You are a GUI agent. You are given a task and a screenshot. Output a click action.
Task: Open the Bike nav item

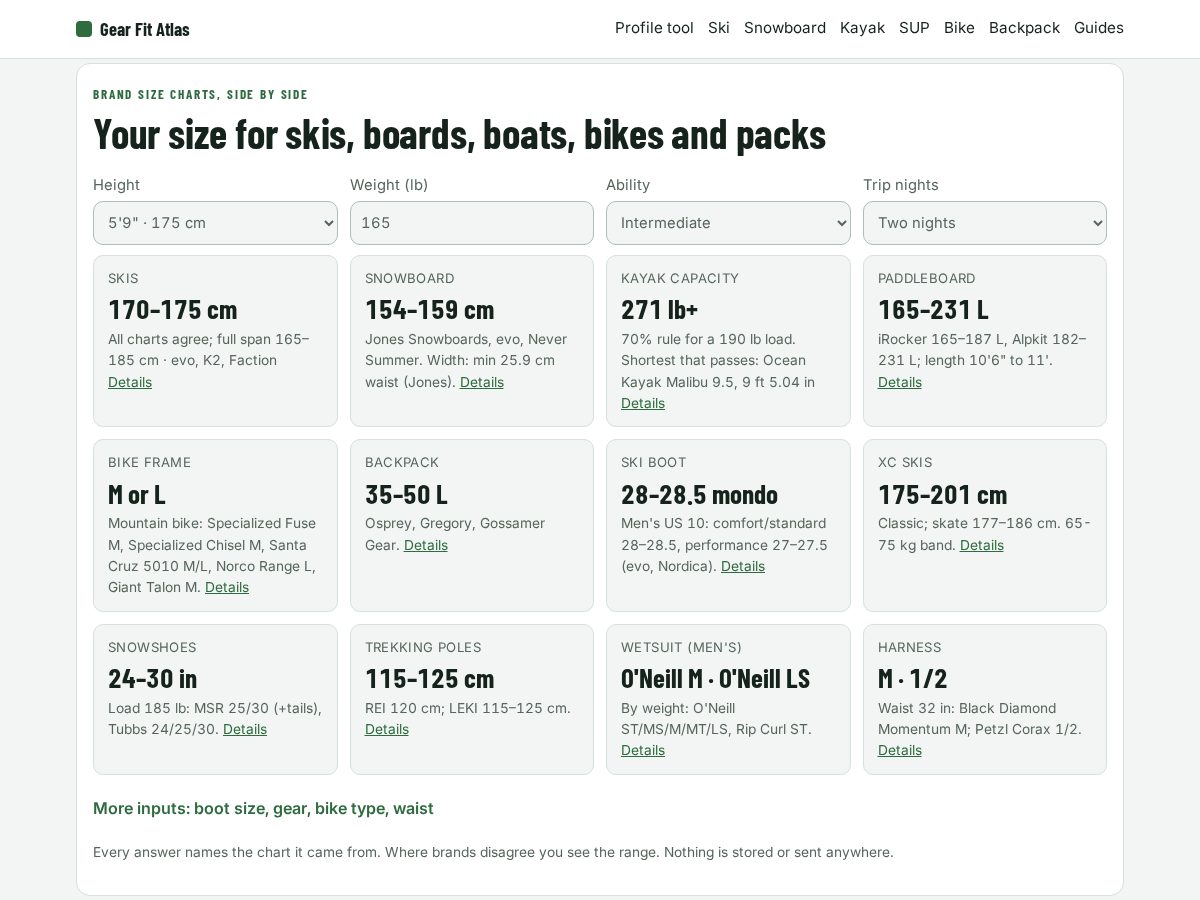click(959, 28)
